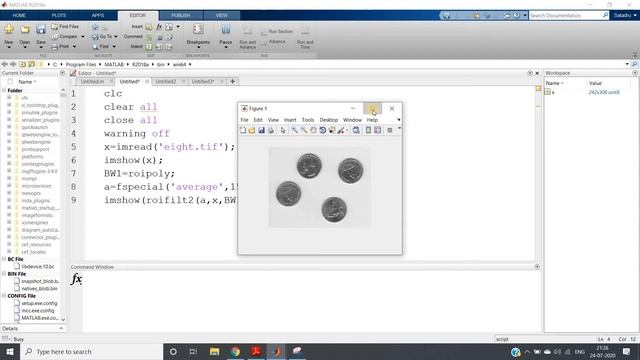The height and width of the screenshot is (360, 640).
Task: Click Open File icon in Figure 1 toolbar
Action: 252,130
